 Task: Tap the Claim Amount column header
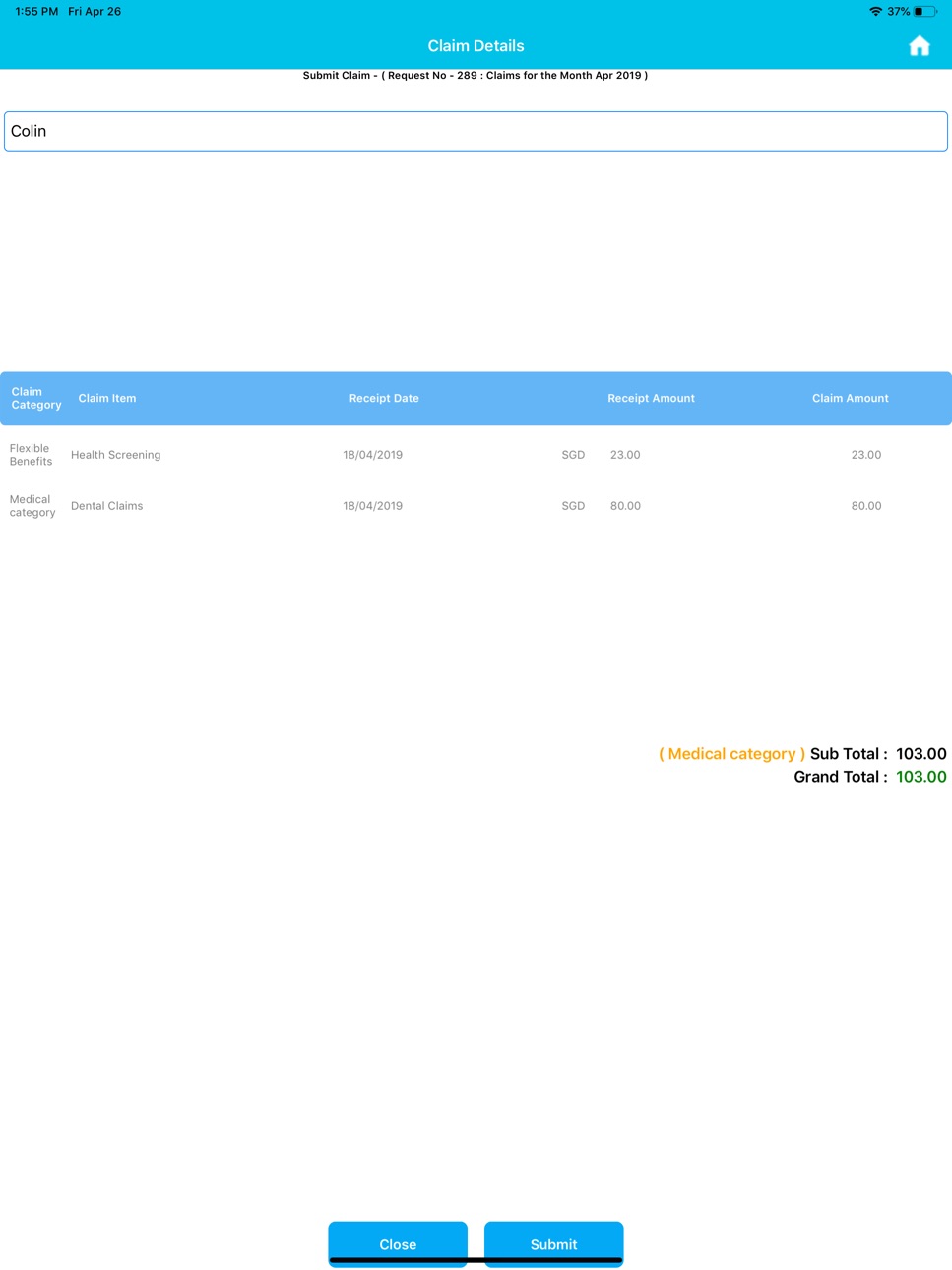pos(851,398)
